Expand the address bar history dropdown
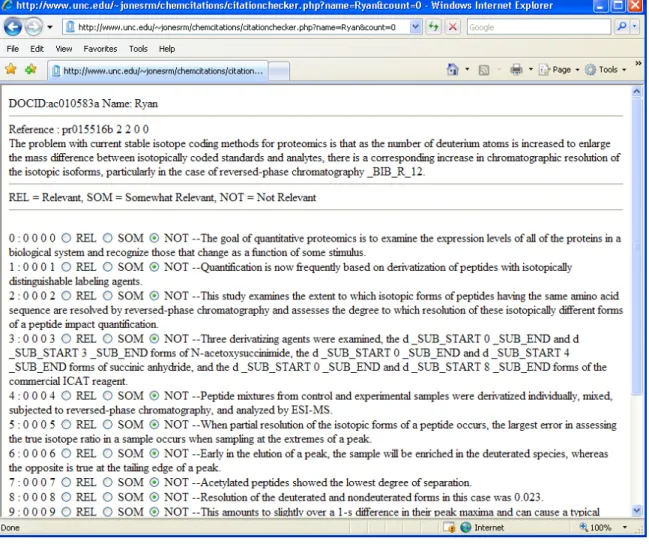The width and height of the screenshot is (649, 544). 416,27
